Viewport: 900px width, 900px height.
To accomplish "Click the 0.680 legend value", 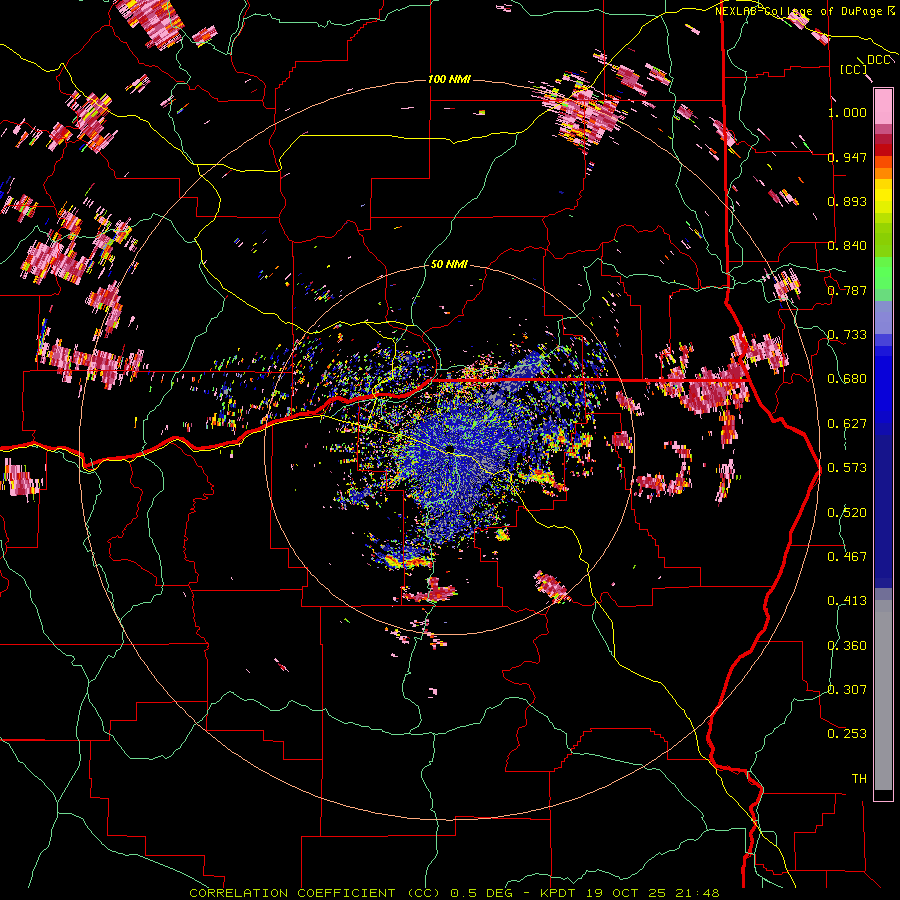I will 847,379.
